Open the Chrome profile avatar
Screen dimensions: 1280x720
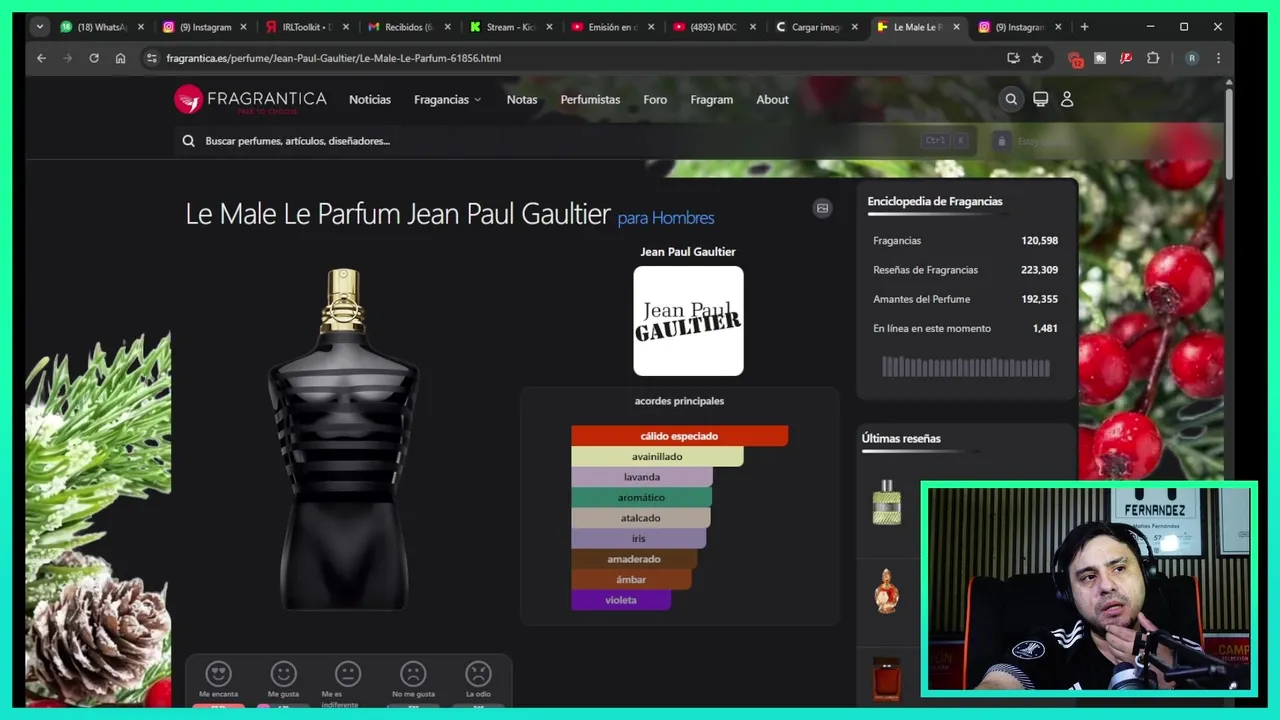coord(1191,58)
